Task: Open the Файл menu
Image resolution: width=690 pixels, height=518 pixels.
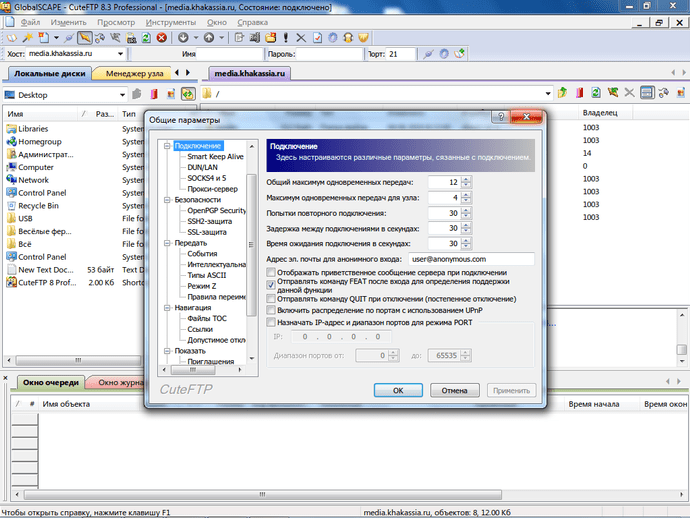Action: click(30, 22)
